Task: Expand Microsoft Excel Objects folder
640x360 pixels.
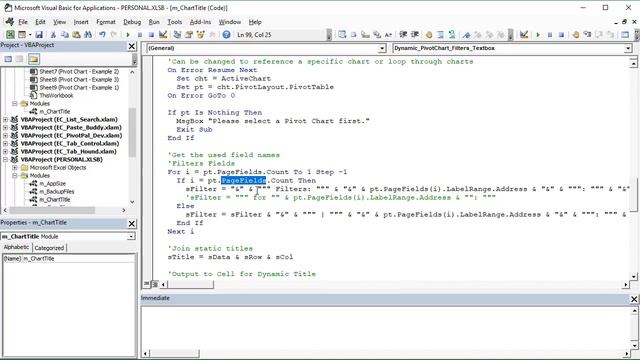Action: tap(15, 168)
